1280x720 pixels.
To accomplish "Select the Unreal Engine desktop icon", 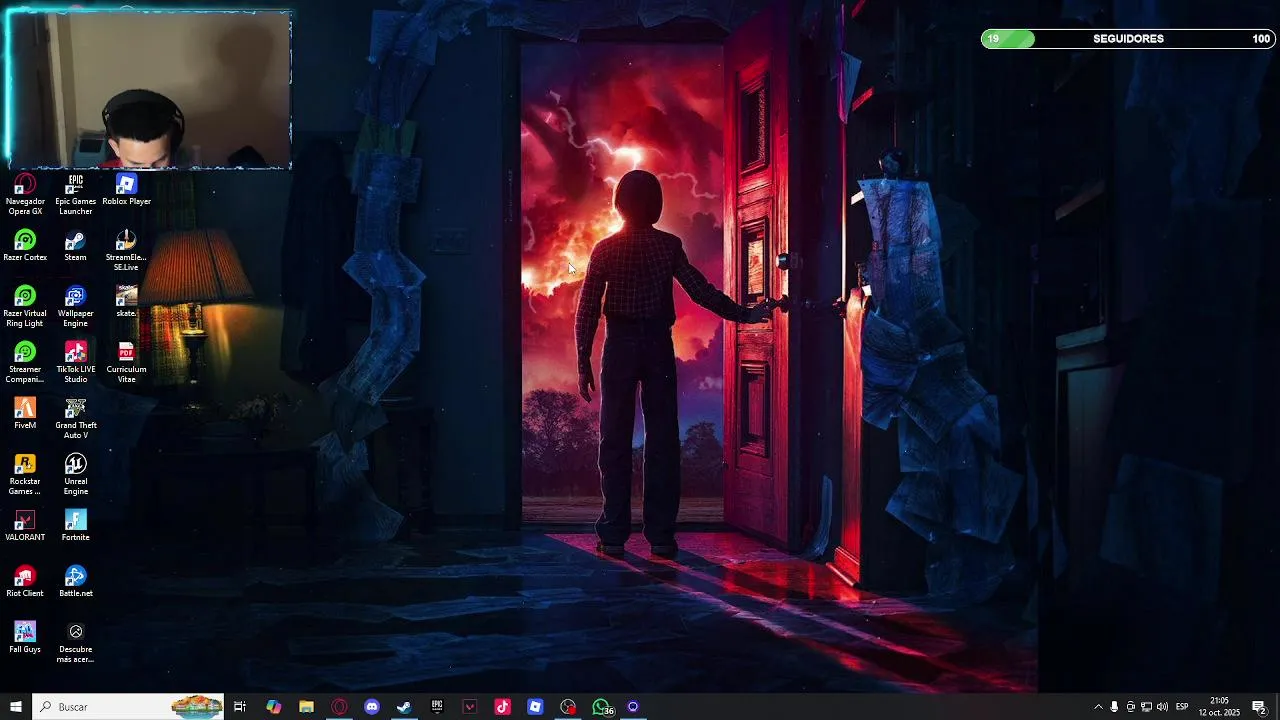I will [75, 475].
